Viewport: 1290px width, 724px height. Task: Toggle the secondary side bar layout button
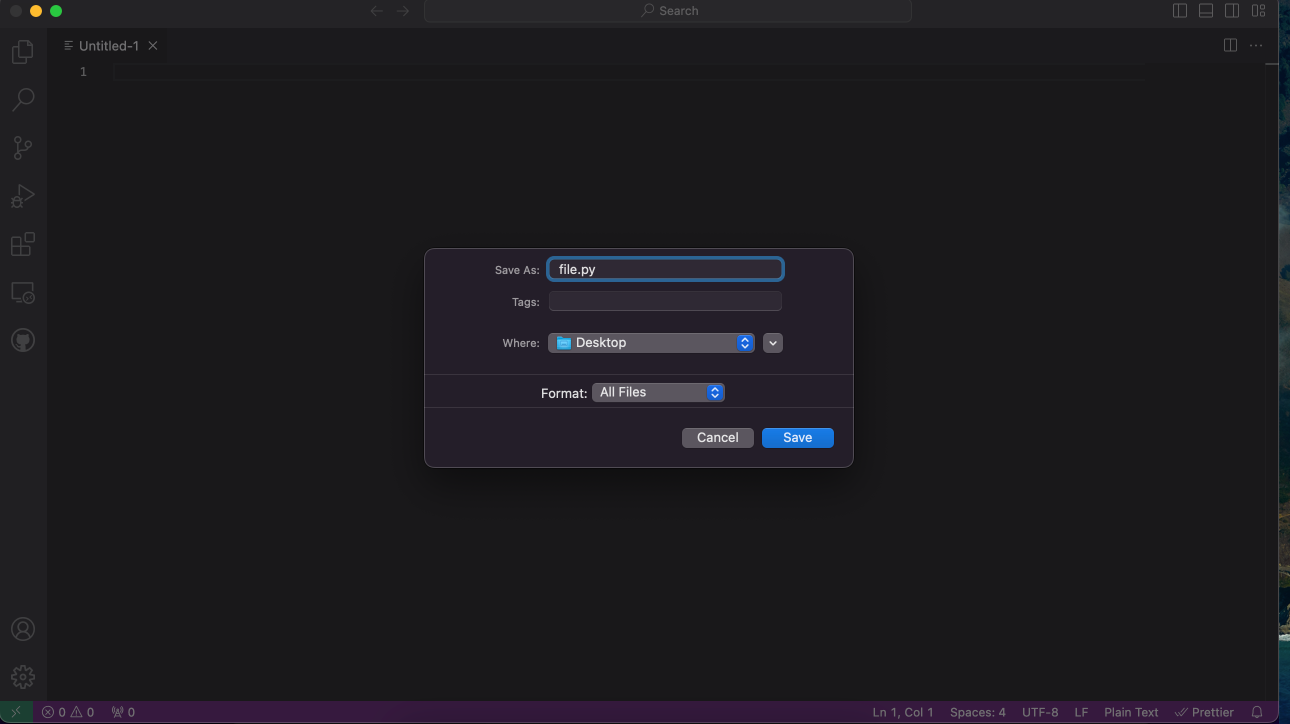tap(1232, 11)
